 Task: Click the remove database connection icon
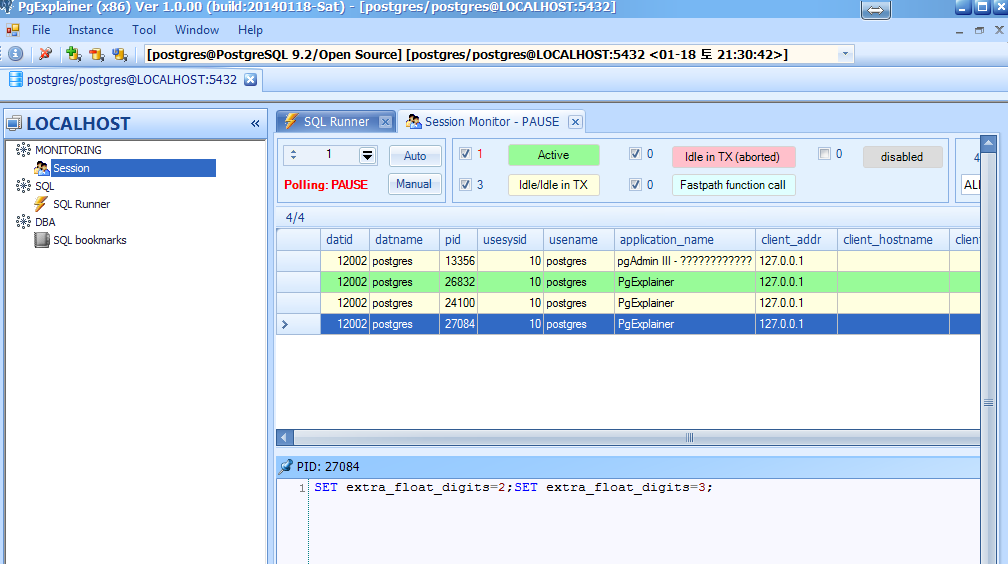(x=97, y=54)
